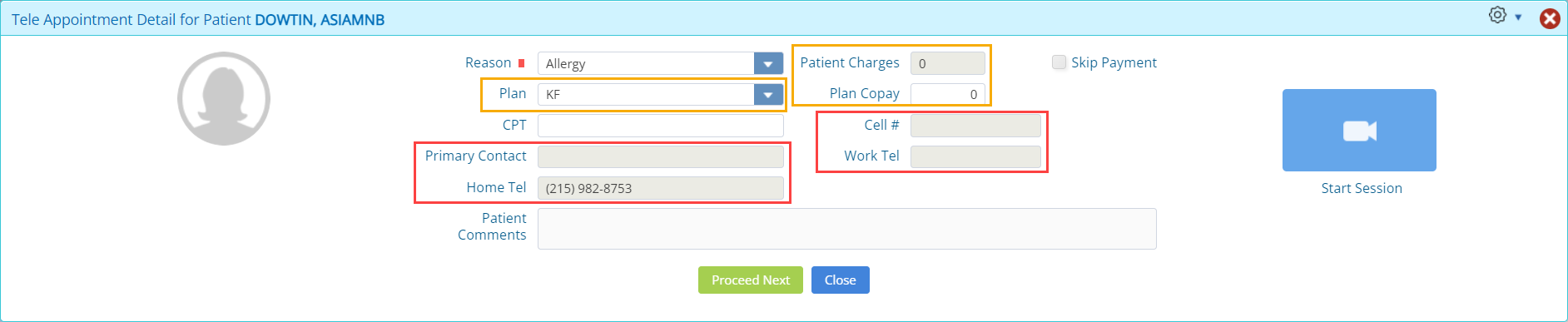Click the Home Tel phone number field
Viewport: 1568px width, 322px height.
coord(661,188)
